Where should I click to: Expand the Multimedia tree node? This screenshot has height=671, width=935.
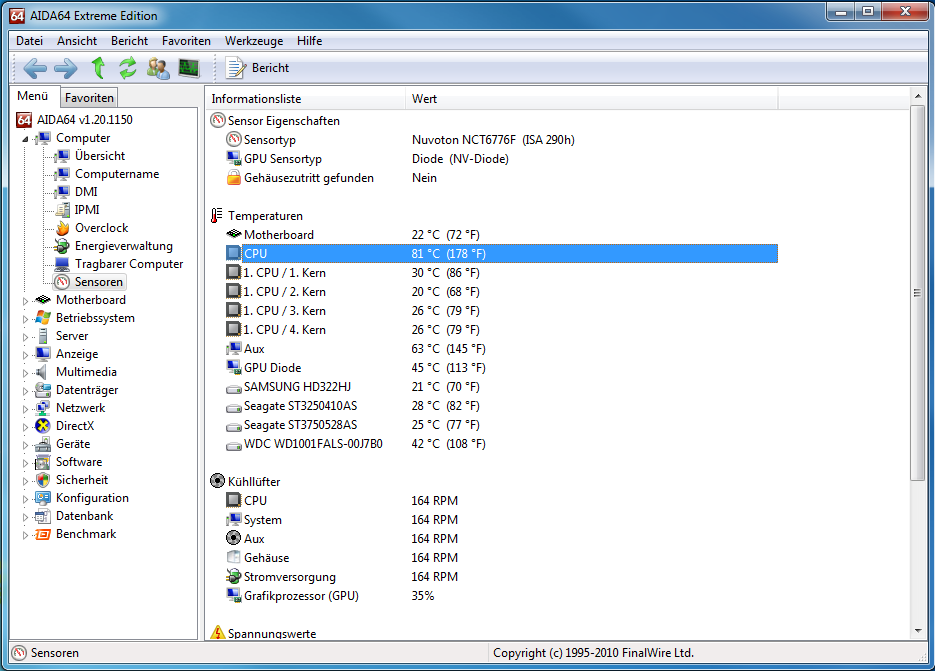point(25,373)
